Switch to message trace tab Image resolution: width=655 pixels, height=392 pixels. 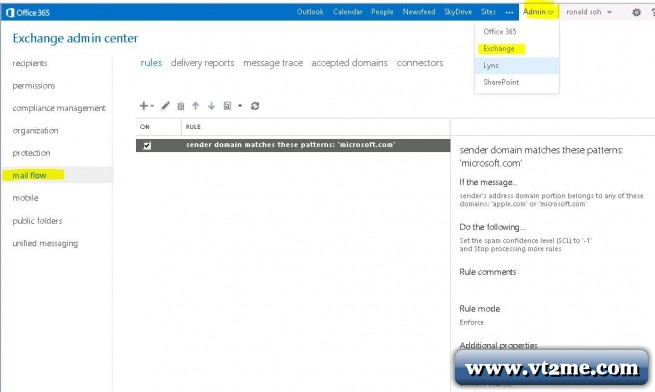[x=273, y=63]
